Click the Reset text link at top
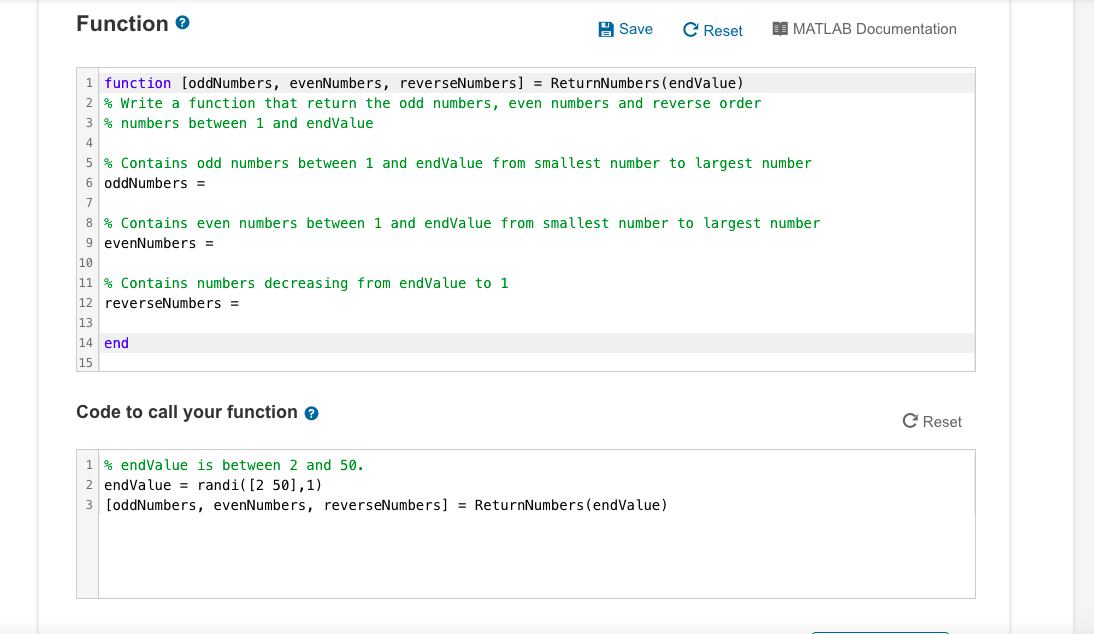This screenshot has height=634, width=1094. point(722,30)
